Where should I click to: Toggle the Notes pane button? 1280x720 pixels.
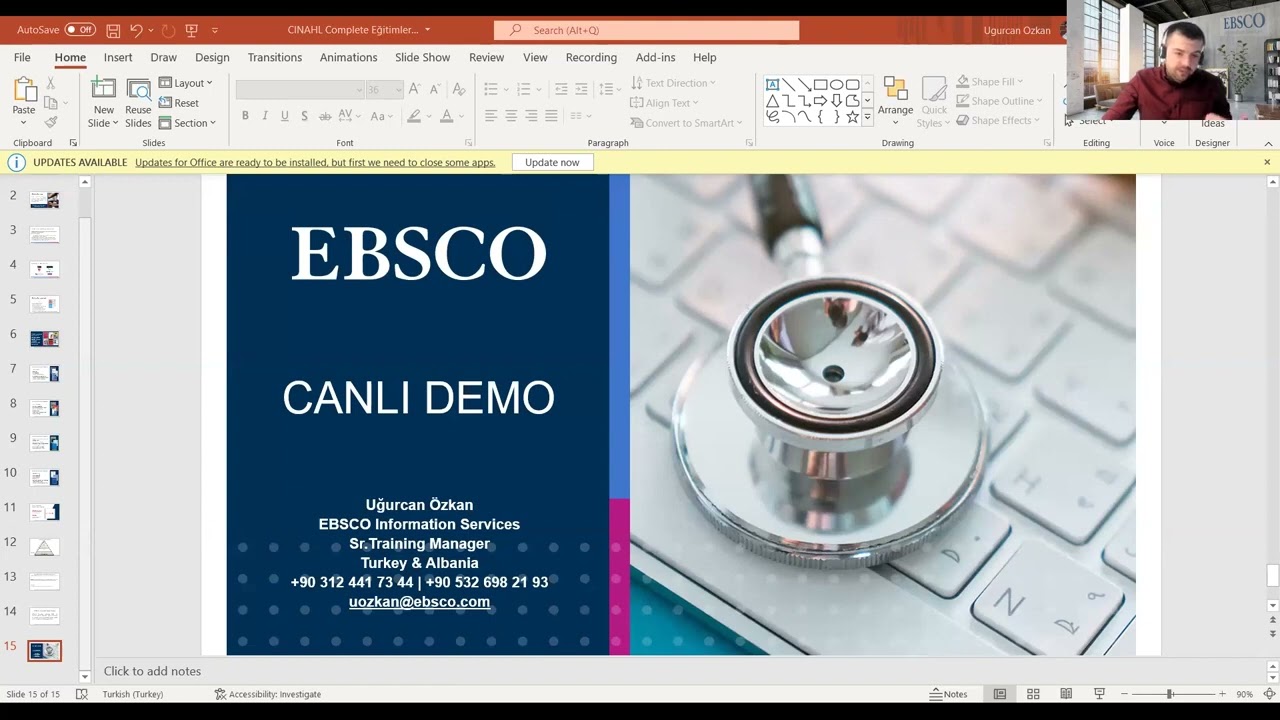949,694
